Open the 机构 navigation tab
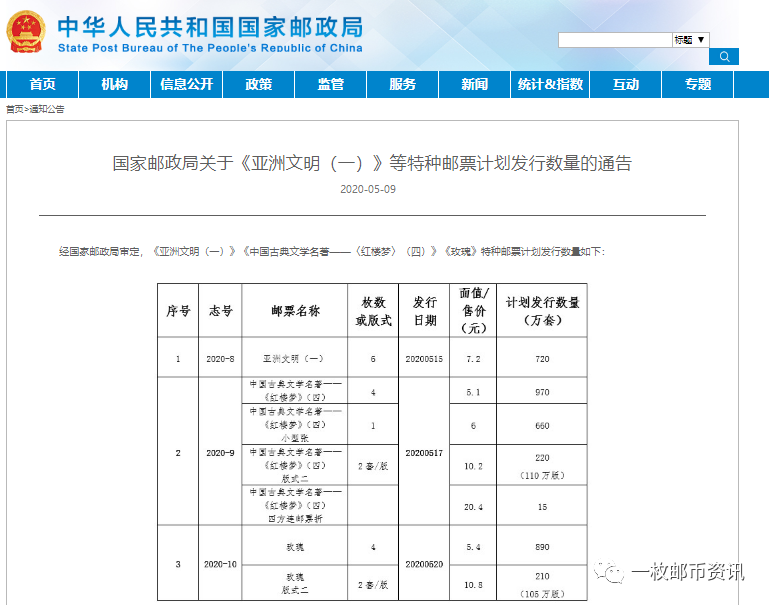The image size is (769, 605). coord(114,84)
